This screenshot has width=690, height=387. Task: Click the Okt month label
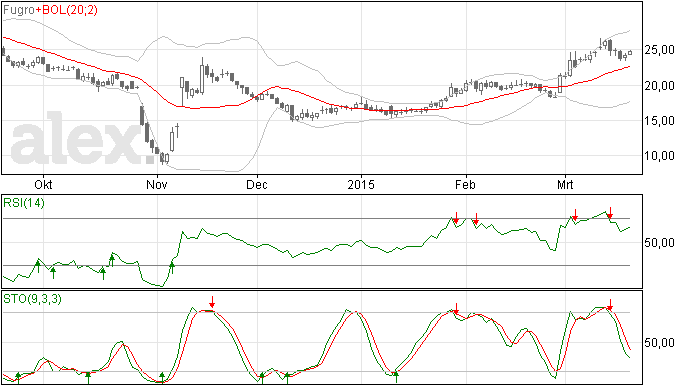point(43,184)
